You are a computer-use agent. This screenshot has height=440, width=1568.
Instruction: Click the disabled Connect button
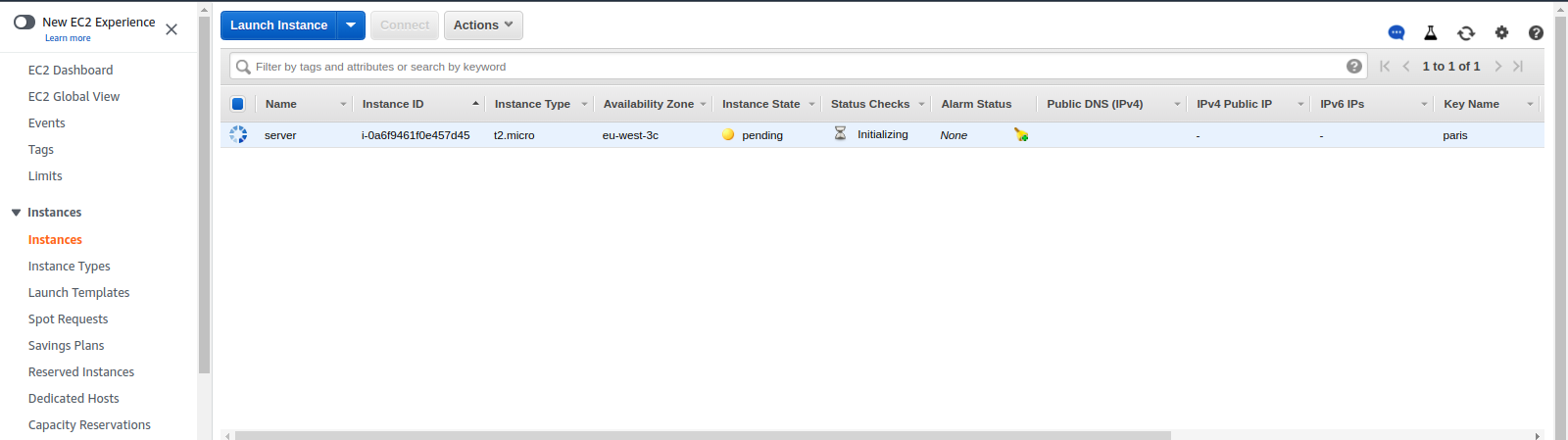point(405,25)
